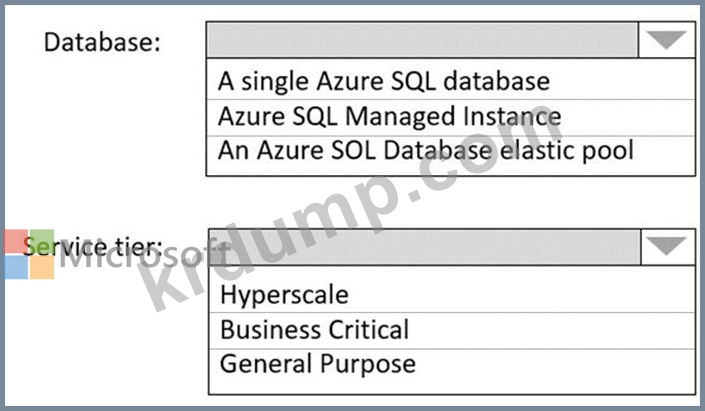The image size is (705, 411).
Task: Choose the Azure SQL Managed Instance option
Action: coord(390,115)
